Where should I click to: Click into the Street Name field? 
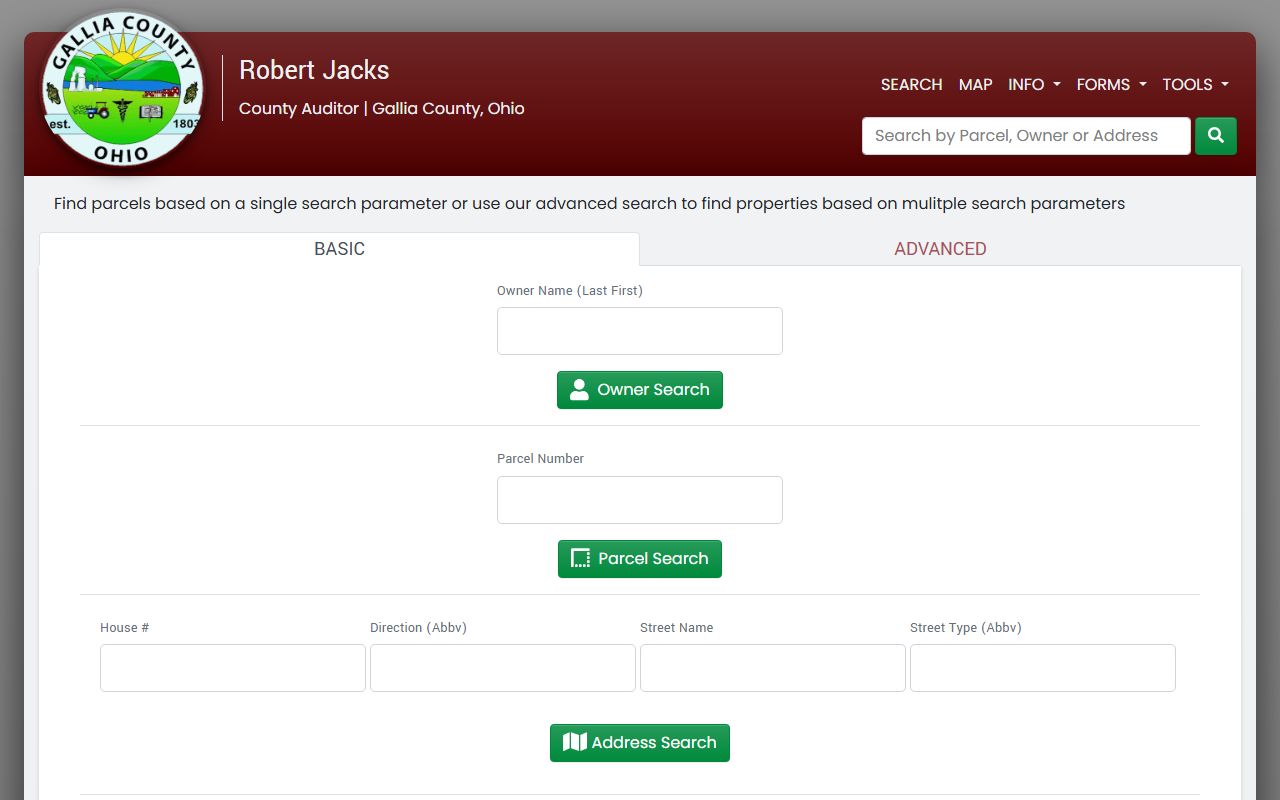pyautogui.click(x=773, y=668)
